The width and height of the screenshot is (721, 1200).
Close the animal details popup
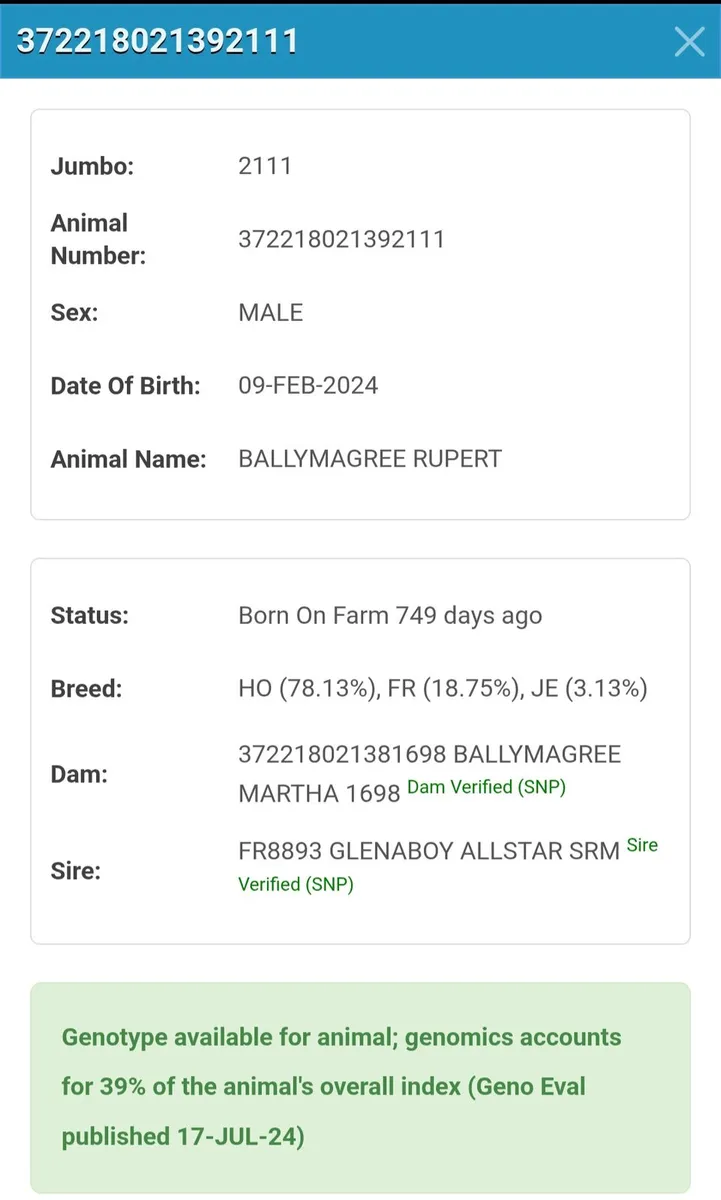pyautogui.click(x=689, y=42)
